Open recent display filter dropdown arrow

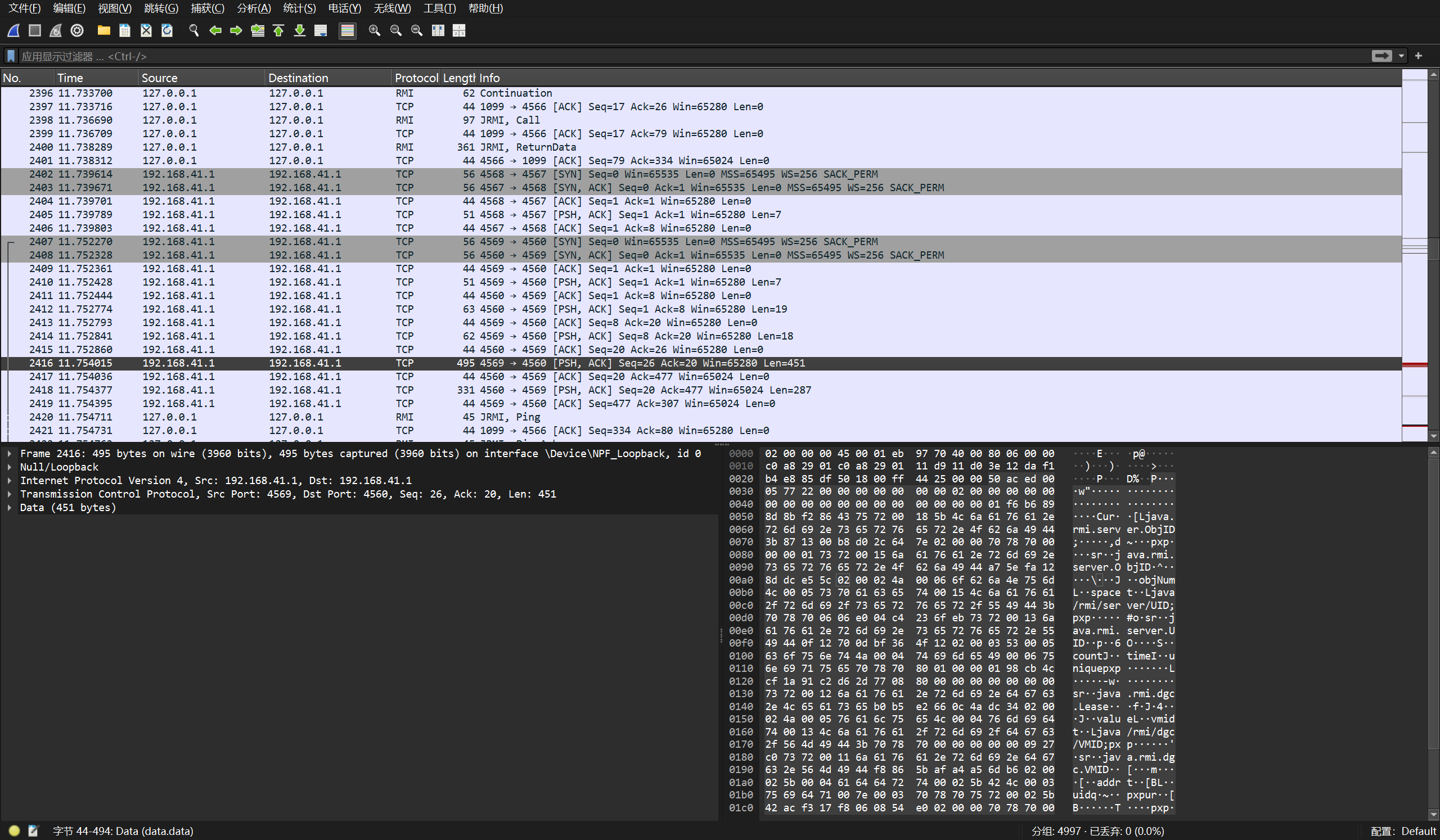(x=1401, y=56)
